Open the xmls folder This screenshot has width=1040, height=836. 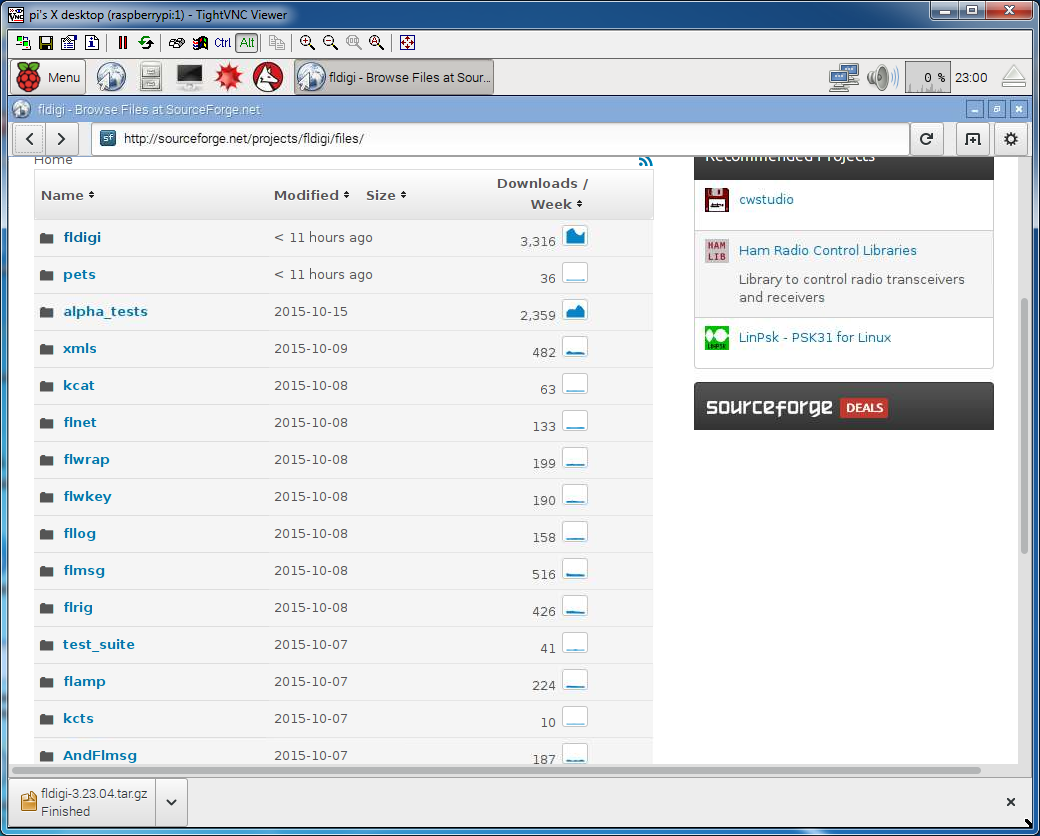[x=80, y=348]
